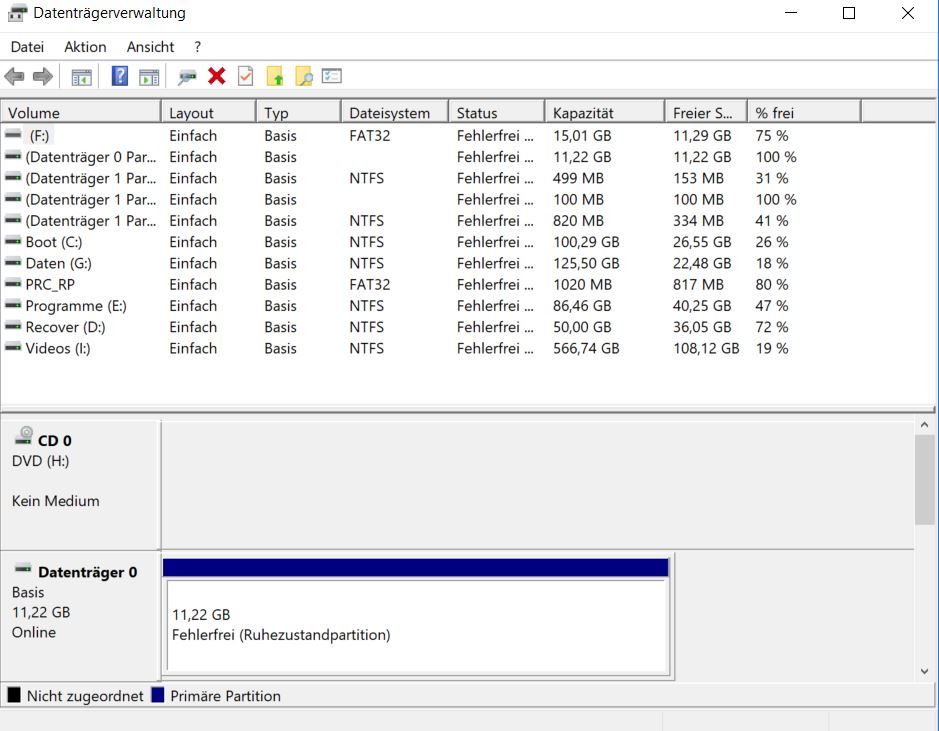Image resolution: width=939 pixels, height=731 pixels.
Task: Click the Datenträger 0 disk label
Action: pyautogui.click(x=86, y=573)
